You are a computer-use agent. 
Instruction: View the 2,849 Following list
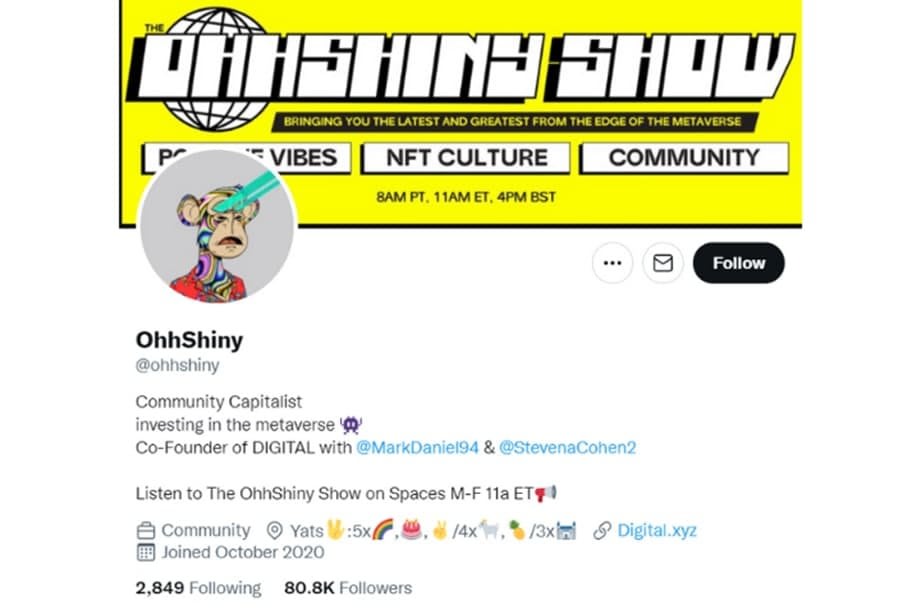[x=199, y=588]
